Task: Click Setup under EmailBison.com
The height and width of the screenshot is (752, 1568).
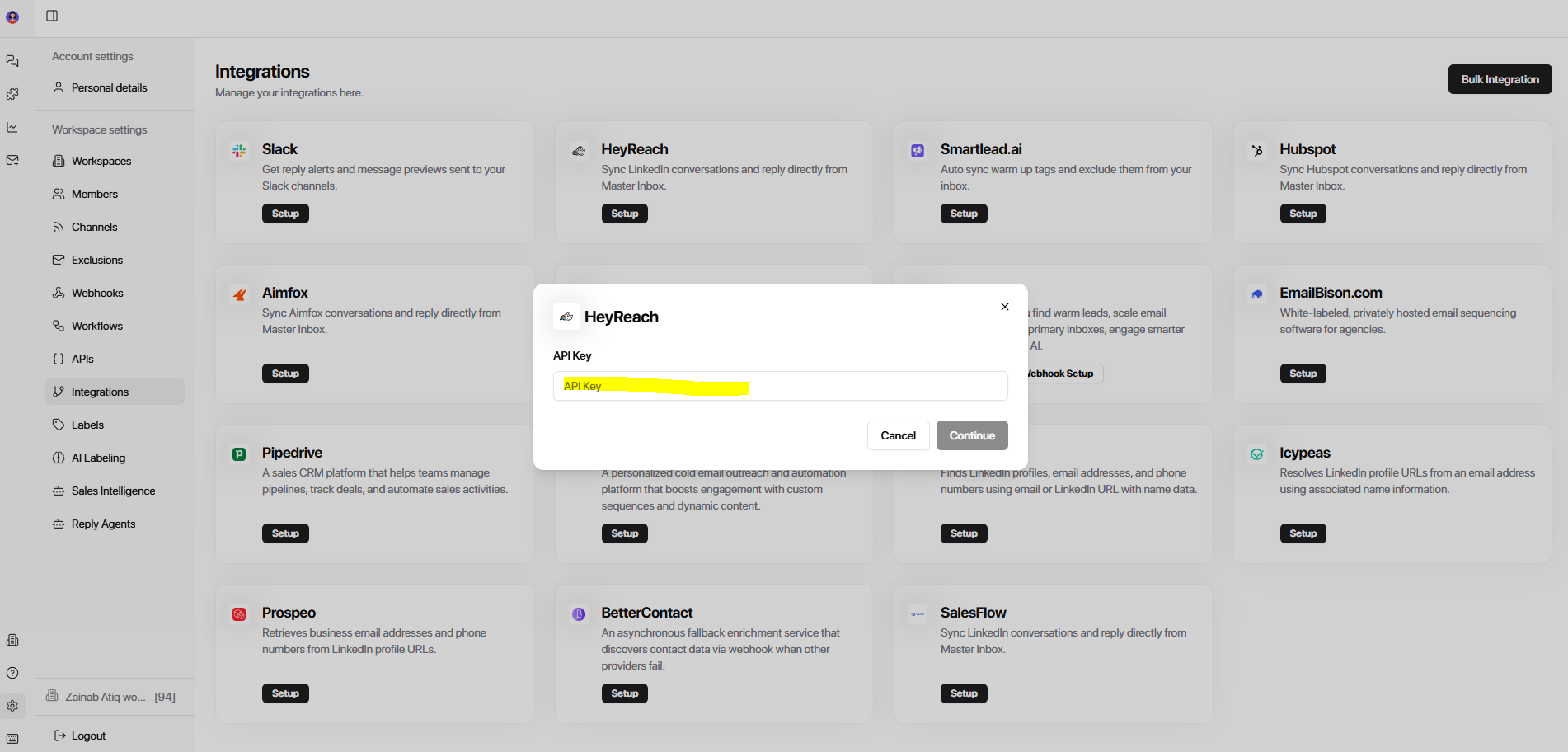Action: [x=1303, y=374]
